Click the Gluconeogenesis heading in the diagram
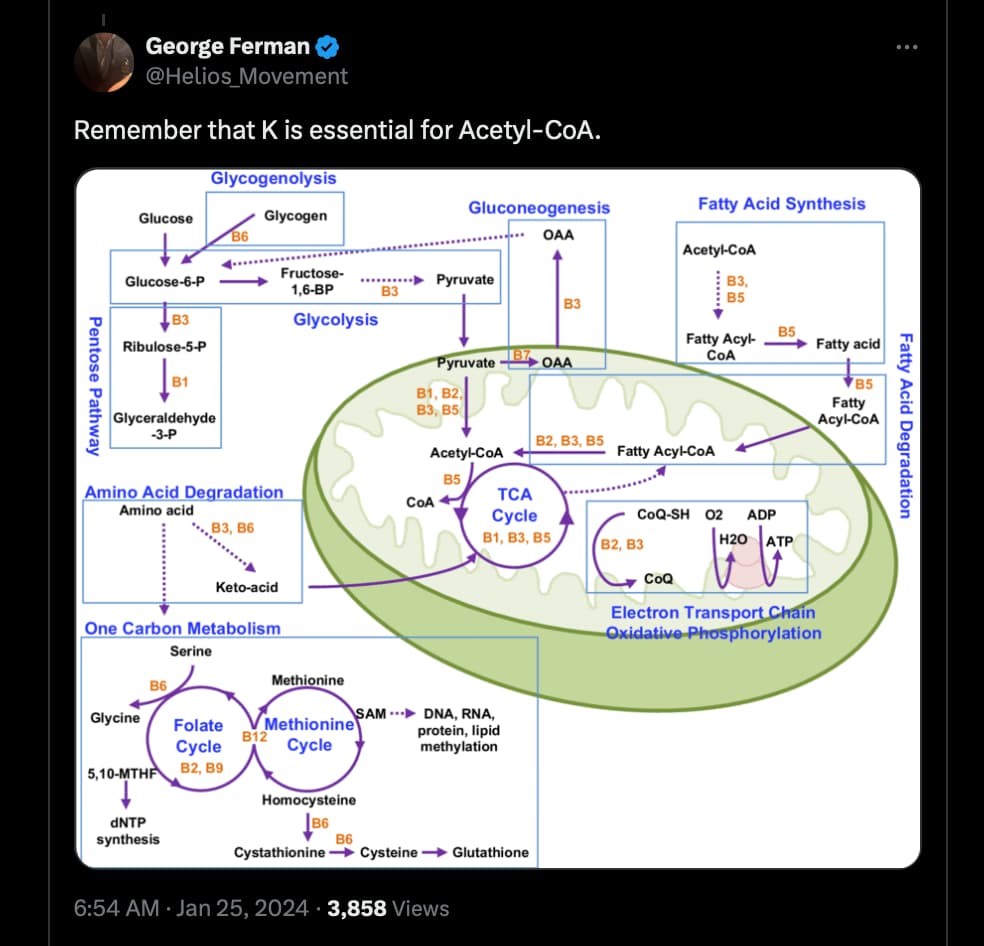Viewport: 984px width, 946px height. pyautogui.click(x=539, y=208)
